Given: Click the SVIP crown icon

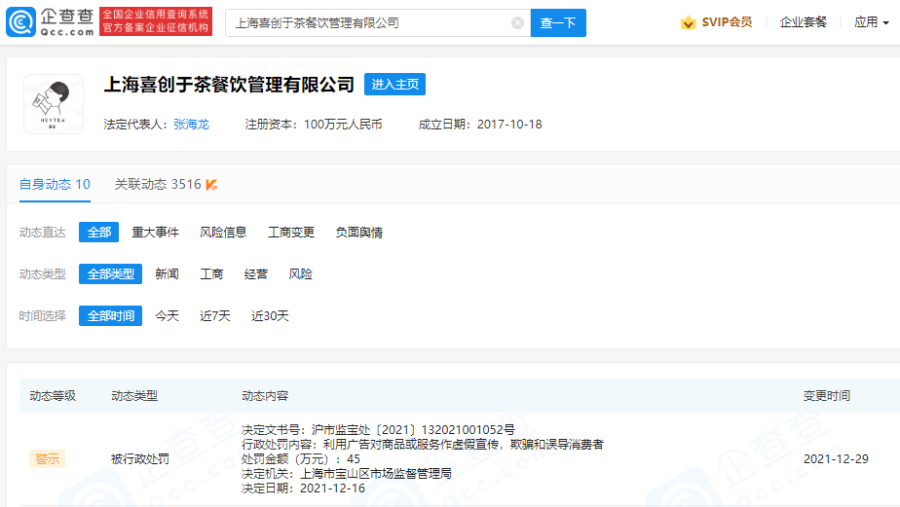Looking at the screenshot, I should coord(688,23).
